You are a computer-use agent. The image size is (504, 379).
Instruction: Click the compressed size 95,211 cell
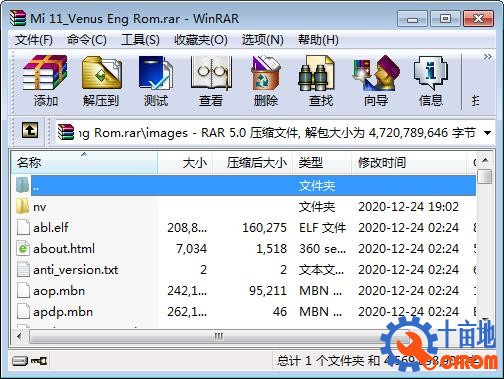(268, 291)
